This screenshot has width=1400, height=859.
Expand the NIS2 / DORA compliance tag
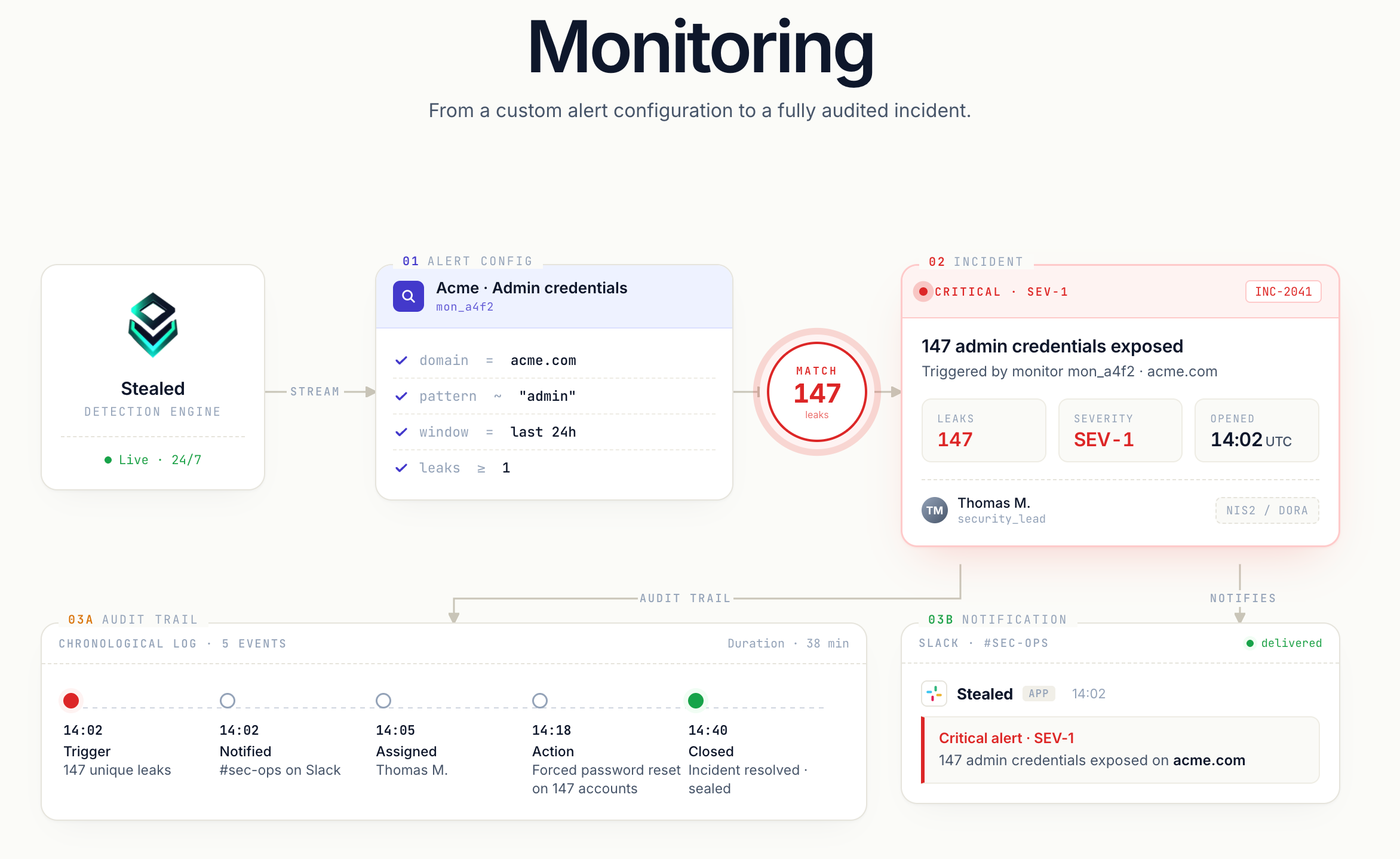1267,510
